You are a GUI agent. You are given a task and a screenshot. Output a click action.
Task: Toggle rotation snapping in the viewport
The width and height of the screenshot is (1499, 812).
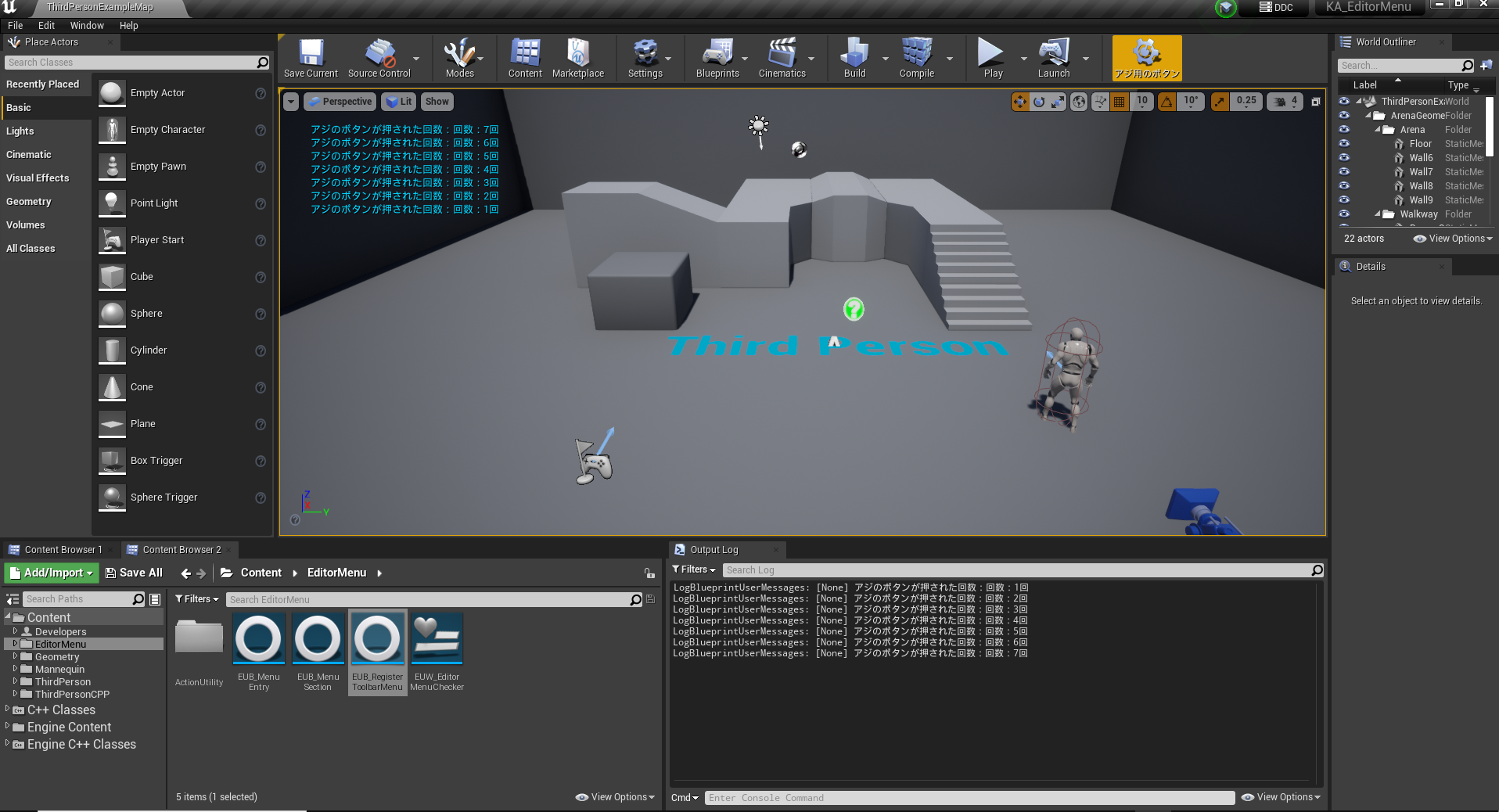tap(1166, 102)
